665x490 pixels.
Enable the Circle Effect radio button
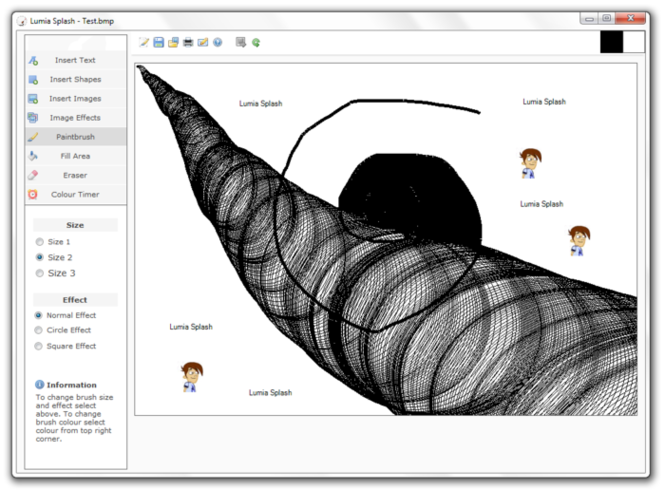(40, 330)
